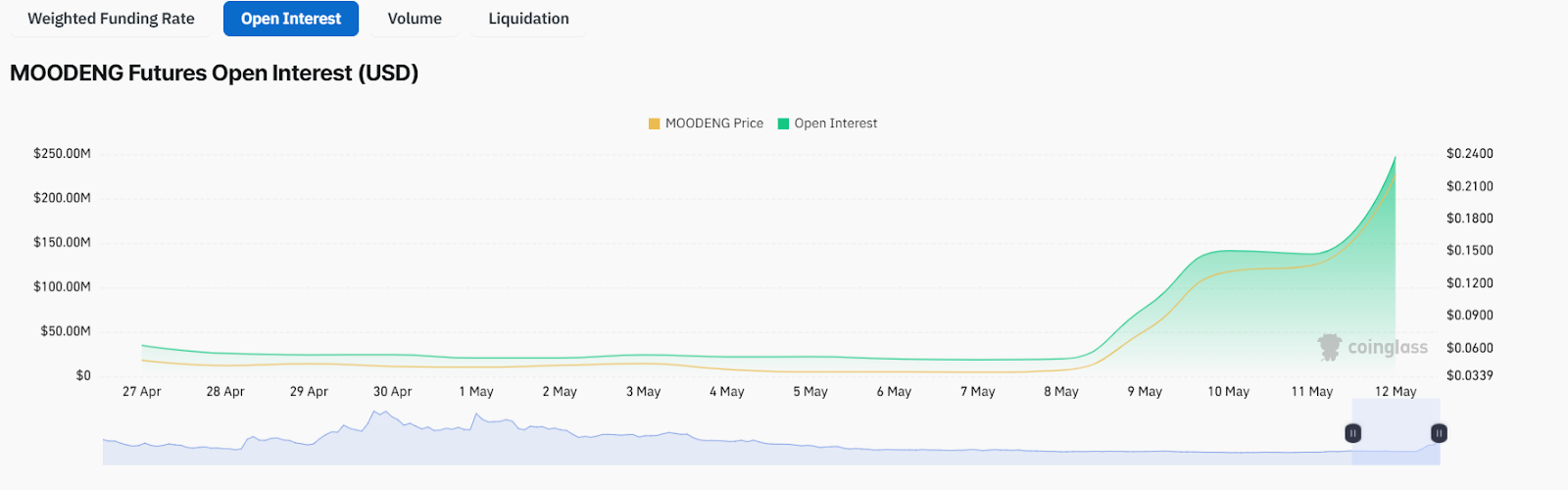Click the right range slider handle
1568x490 pixels.
tap(1439, 432)
